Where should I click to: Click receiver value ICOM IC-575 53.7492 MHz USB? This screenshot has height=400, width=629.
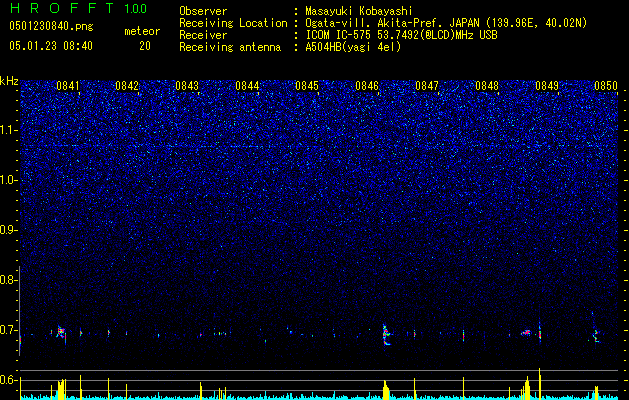coord(401,35)
